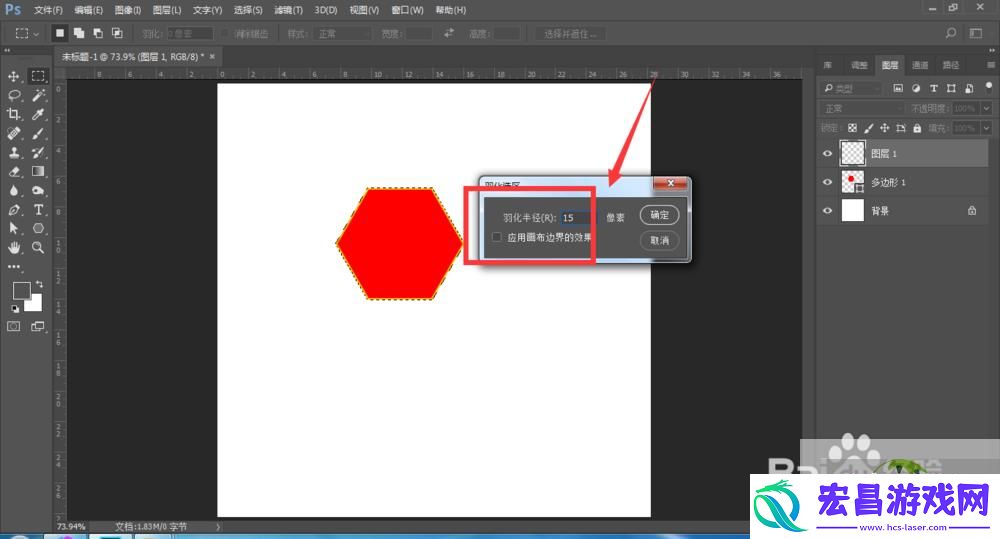Switch to the 路径 panel tab
Viewport: 1000px width, 539px height.
(x=951, y=65)
